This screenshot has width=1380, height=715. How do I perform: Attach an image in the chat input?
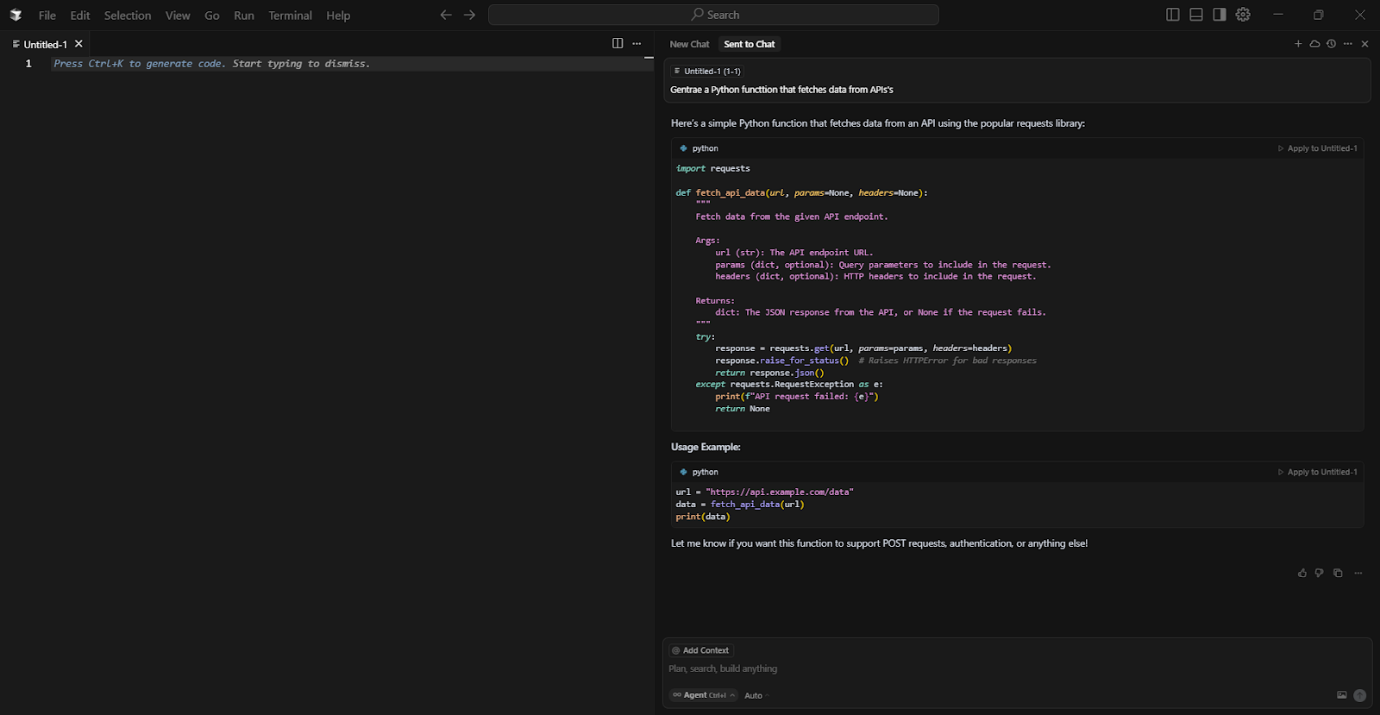[x=1342, y=695]
